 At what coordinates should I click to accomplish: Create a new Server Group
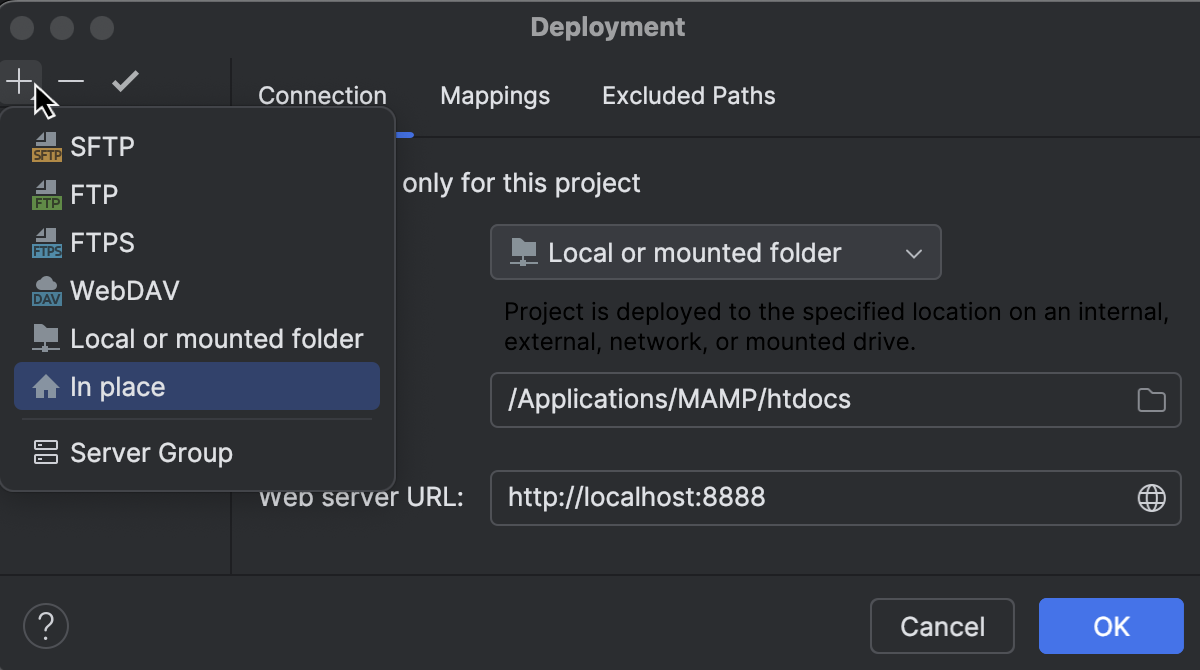(153, 452)
